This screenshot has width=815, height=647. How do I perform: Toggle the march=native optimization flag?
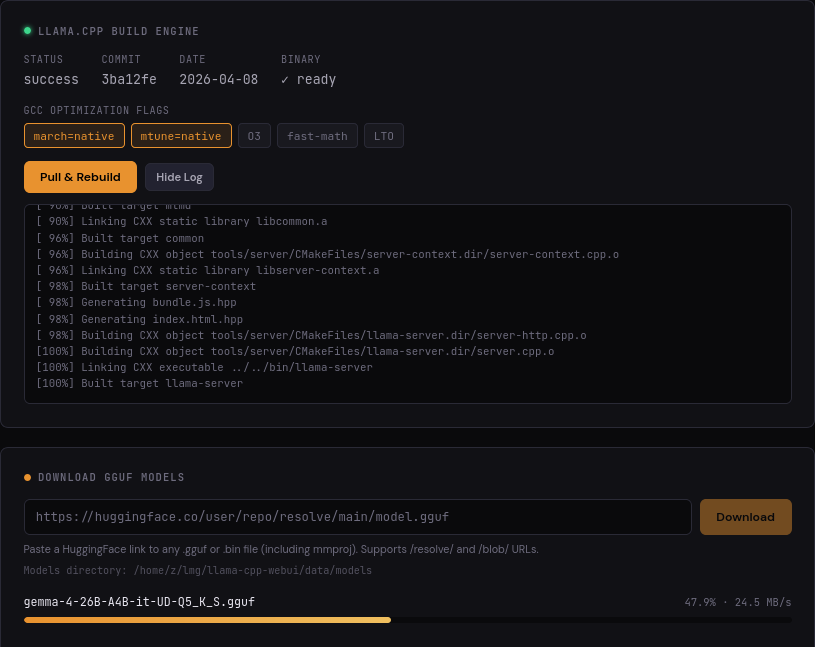[x=74, y=136]
